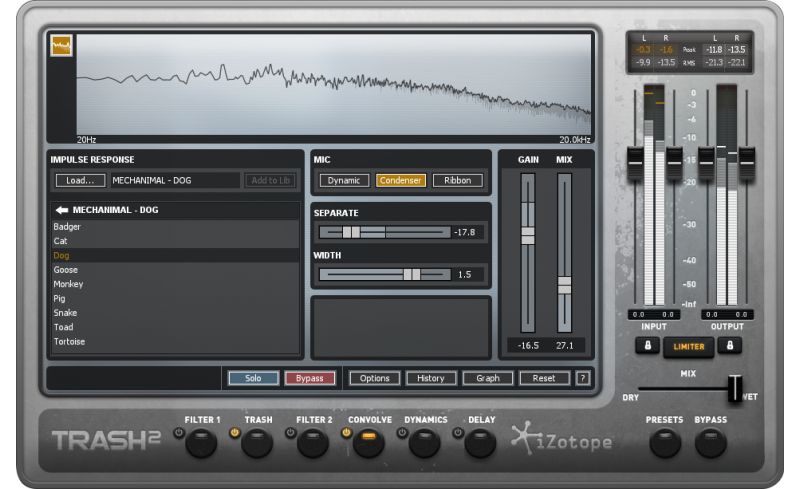This screenshot has height=489, width=800.
Task: Click the Separate value -17.8
Action: [464, 232]
